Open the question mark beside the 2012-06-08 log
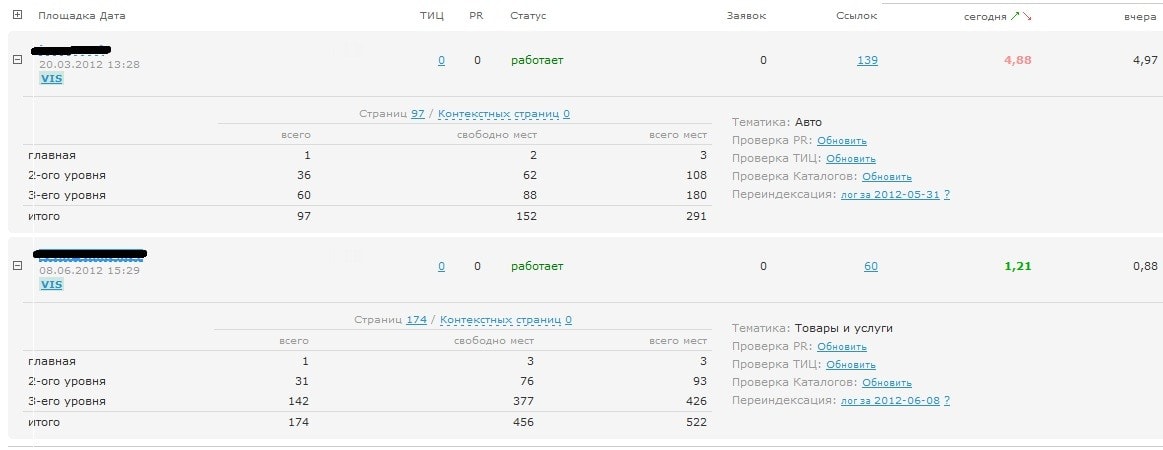This screenshot has height=450, width=1163. coord(946,400)
